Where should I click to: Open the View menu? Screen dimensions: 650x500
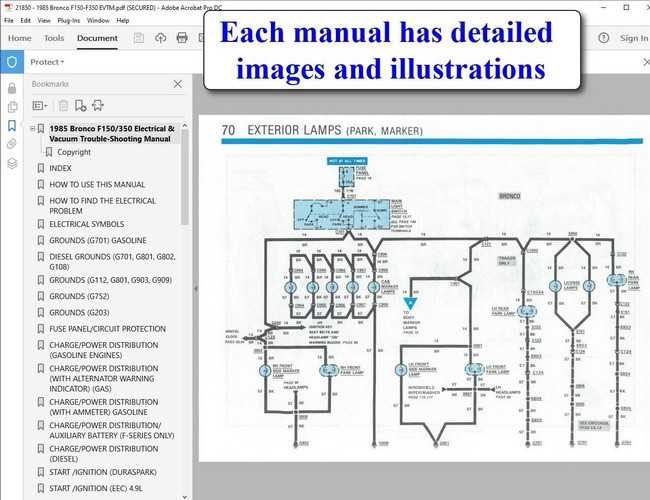pyautogui.click(x=44, y=20)
